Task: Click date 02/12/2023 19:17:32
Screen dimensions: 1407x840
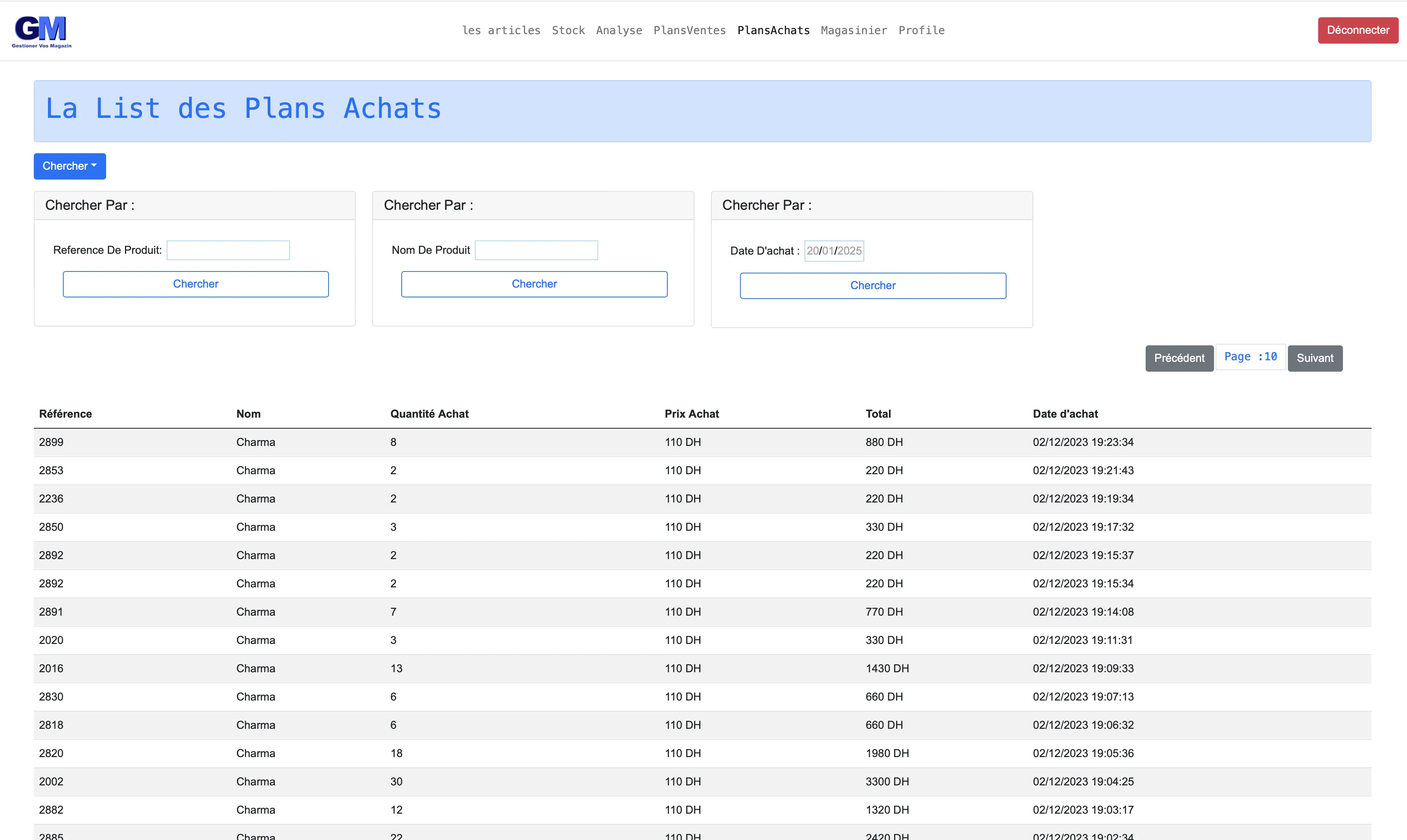Action: [x=1083, y=527]
